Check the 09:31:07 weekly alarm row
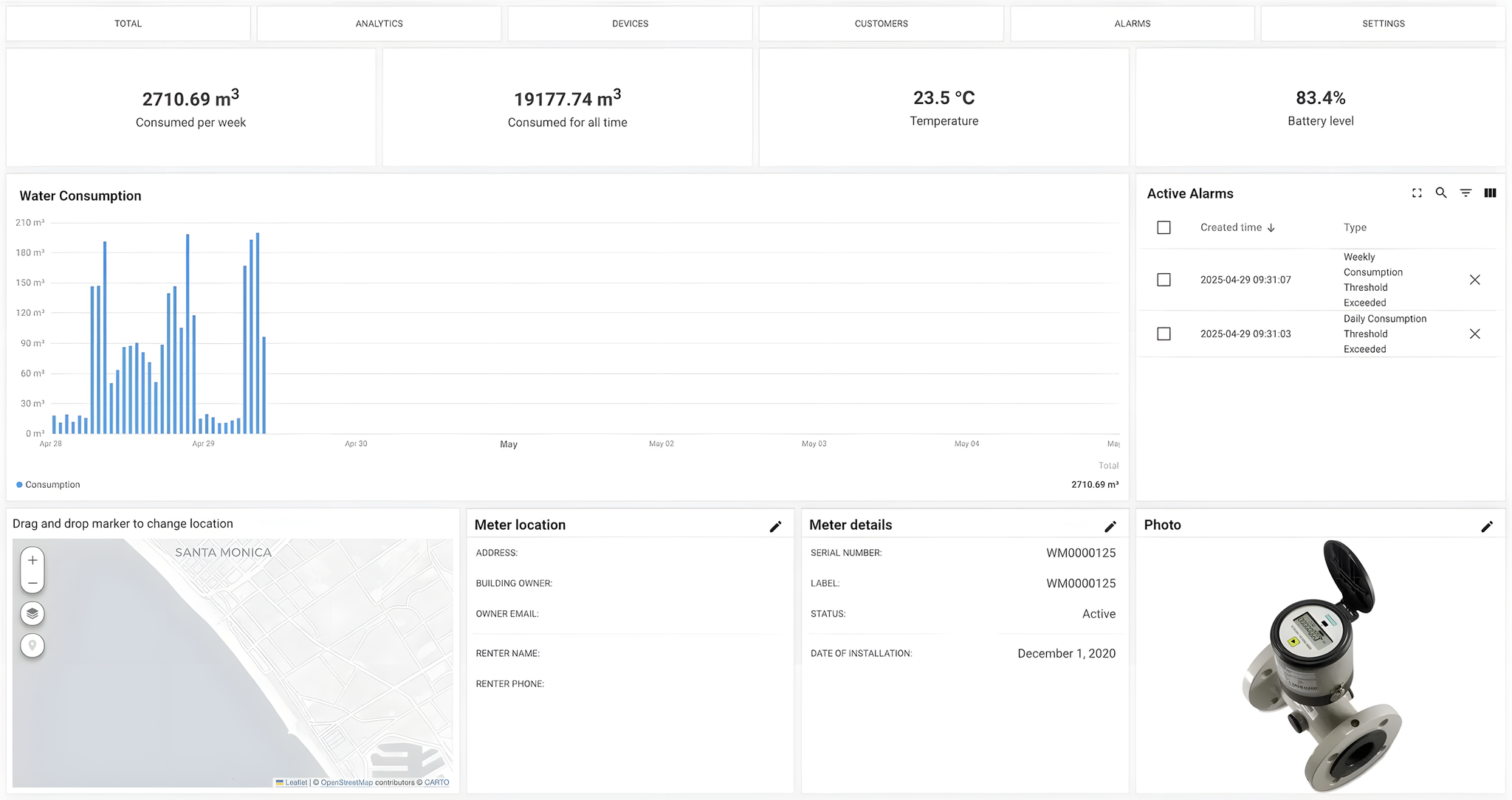The image size is (1512, 800). [1164, 280]
